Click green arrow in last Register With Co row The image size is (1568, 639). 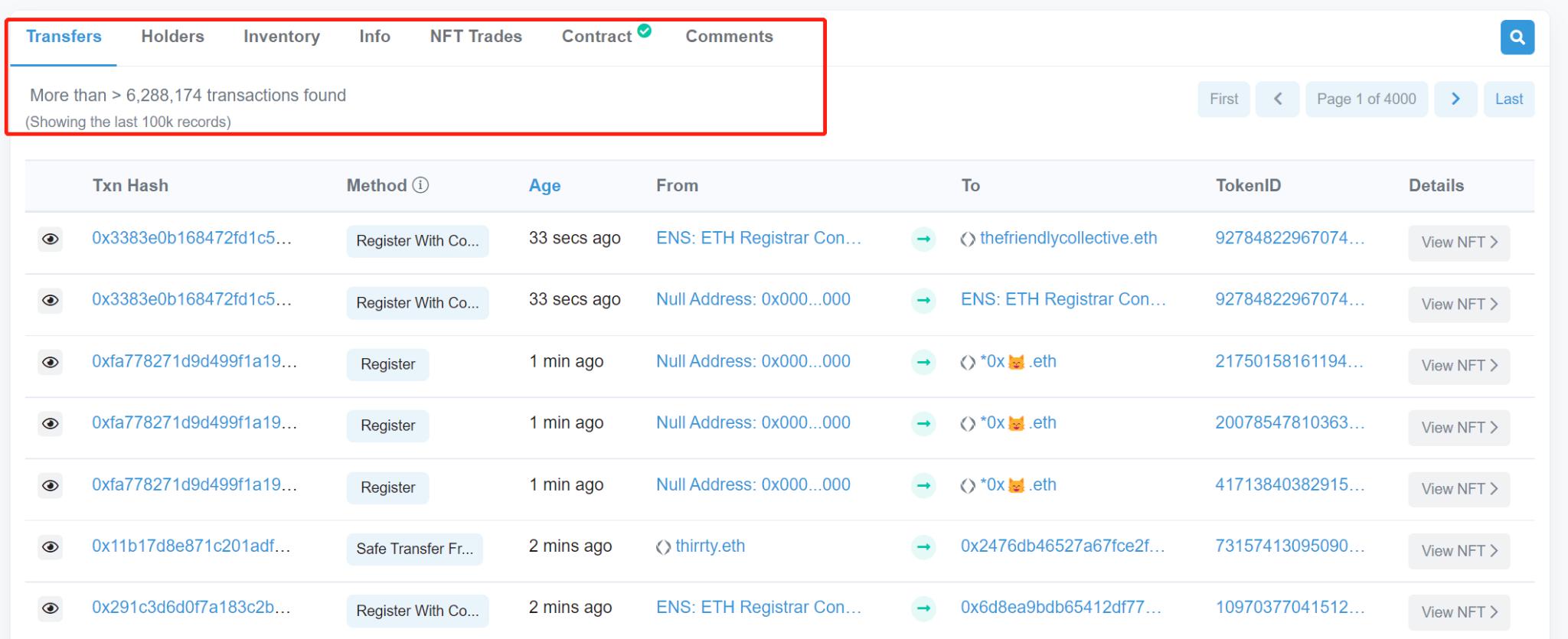pos(923,608)
